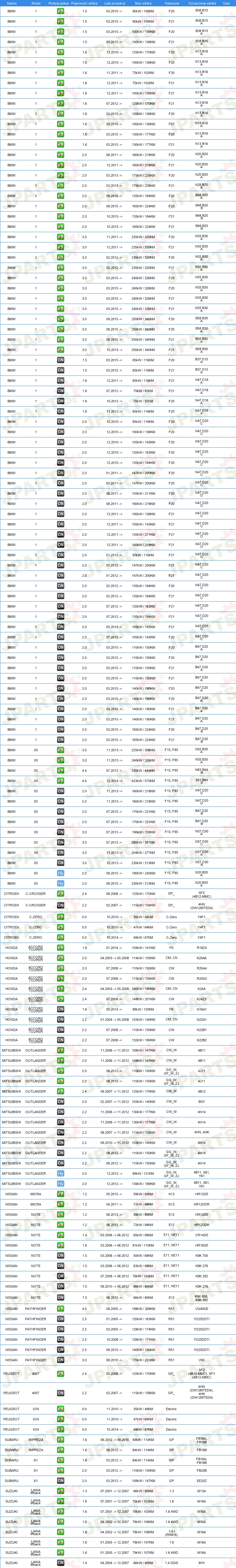The height and width of the screenshot is (1568, 236).
Task: Click petrol icon in Citroen C-Crosser 2.4 row
Action: click(x=60, y=894)
